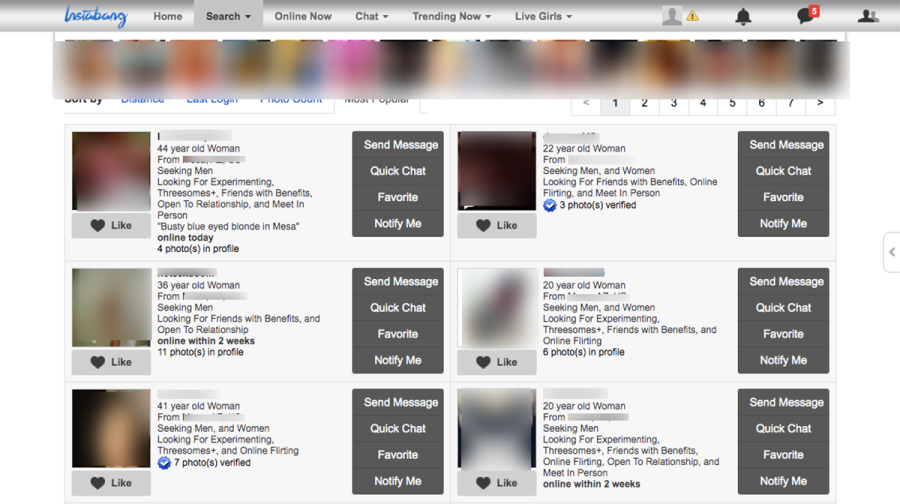Go to results page 6
The image size is (900, 504).
762,103
